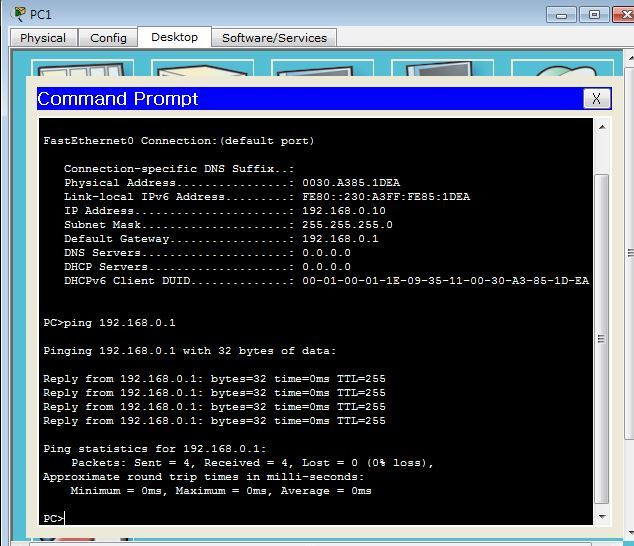Screen dimensions: 634x546
Task: Maximize the PC1 window
Action: pyautogui.click(x=594, y=15)
